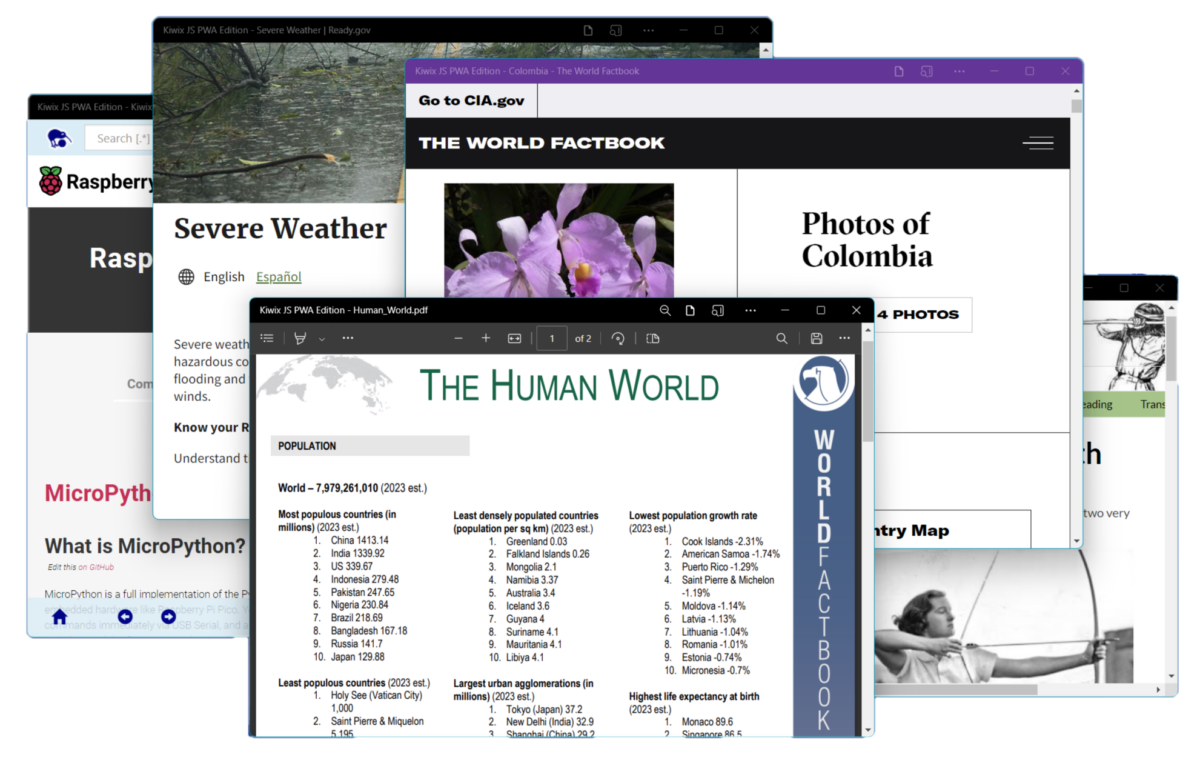Click the Photos of Colombia heading
Image resolution: width=1200 pixels, height=760 pixels.
pos(867,239)
